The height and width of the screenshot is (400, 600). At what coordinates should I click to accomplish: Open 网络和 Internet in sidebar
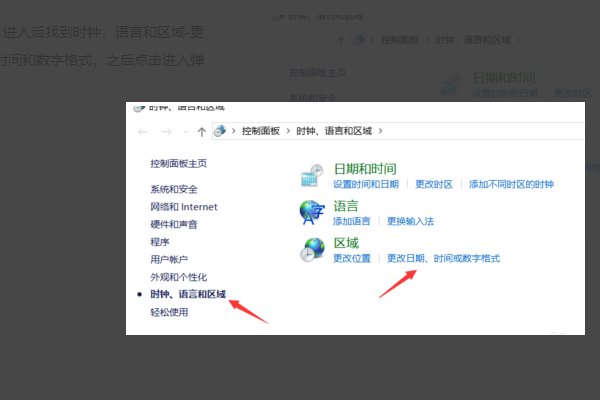tap(184, 207)
